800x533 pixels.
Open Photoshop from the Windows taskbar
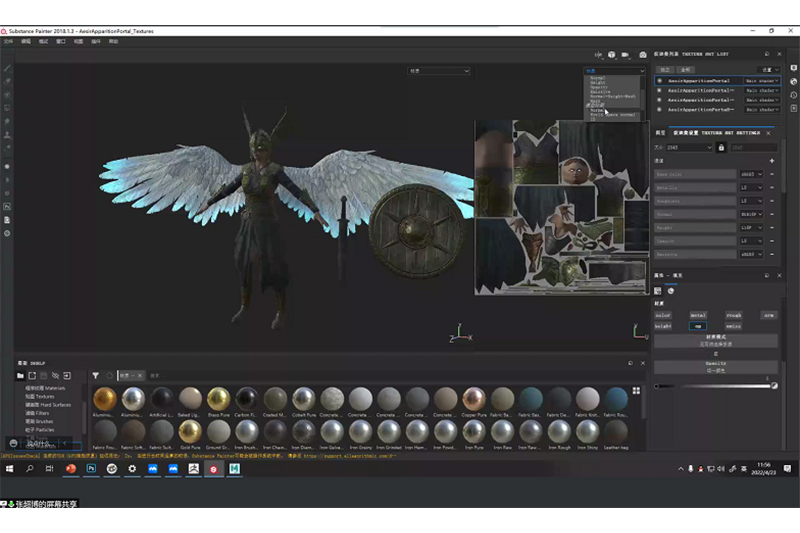[89, 468]
